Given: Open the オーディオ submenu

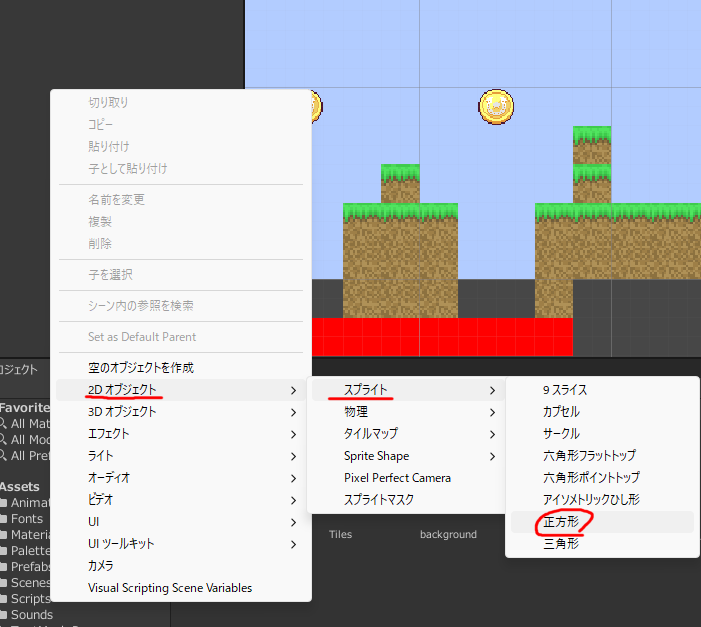Looking at the screenshot, I should tap(181, 478).
